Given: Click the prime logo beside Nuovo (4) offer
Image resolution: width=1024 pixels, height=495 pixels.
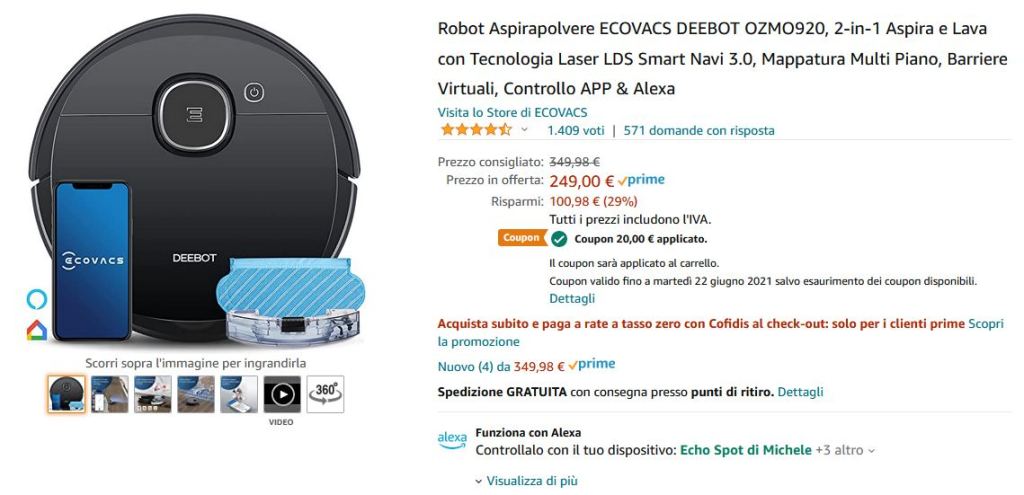Looking at the screenshot, I should [x=592, y=365].
